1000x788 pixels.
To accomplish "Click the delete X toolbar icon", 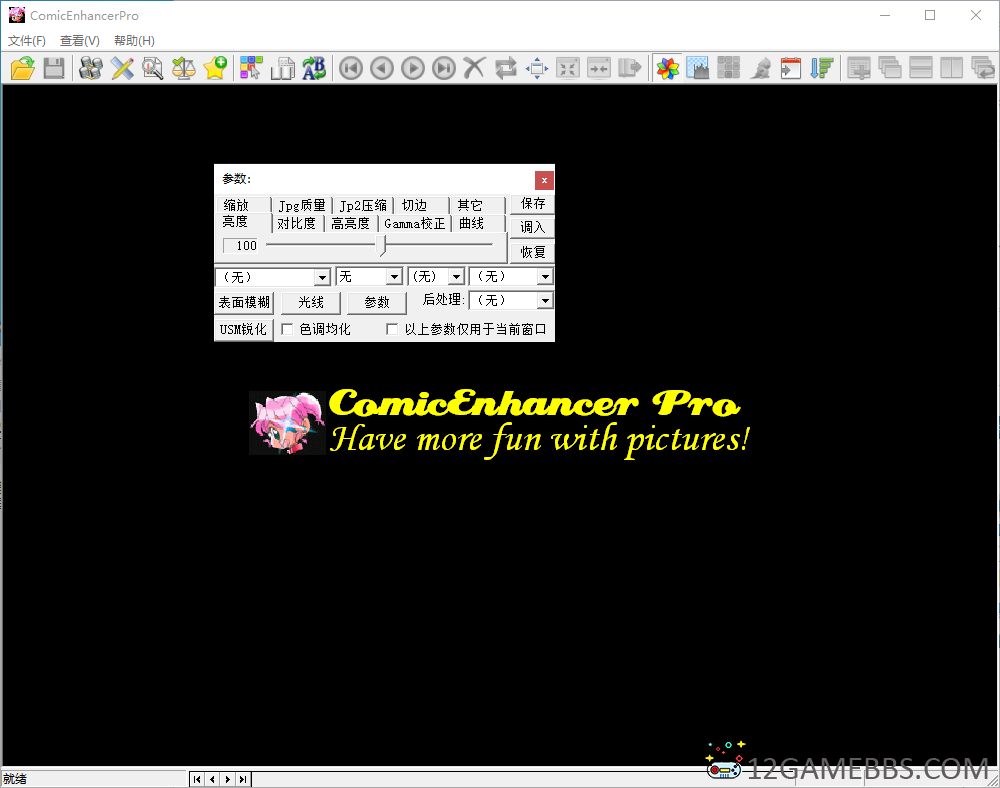I will coord(474,68).
